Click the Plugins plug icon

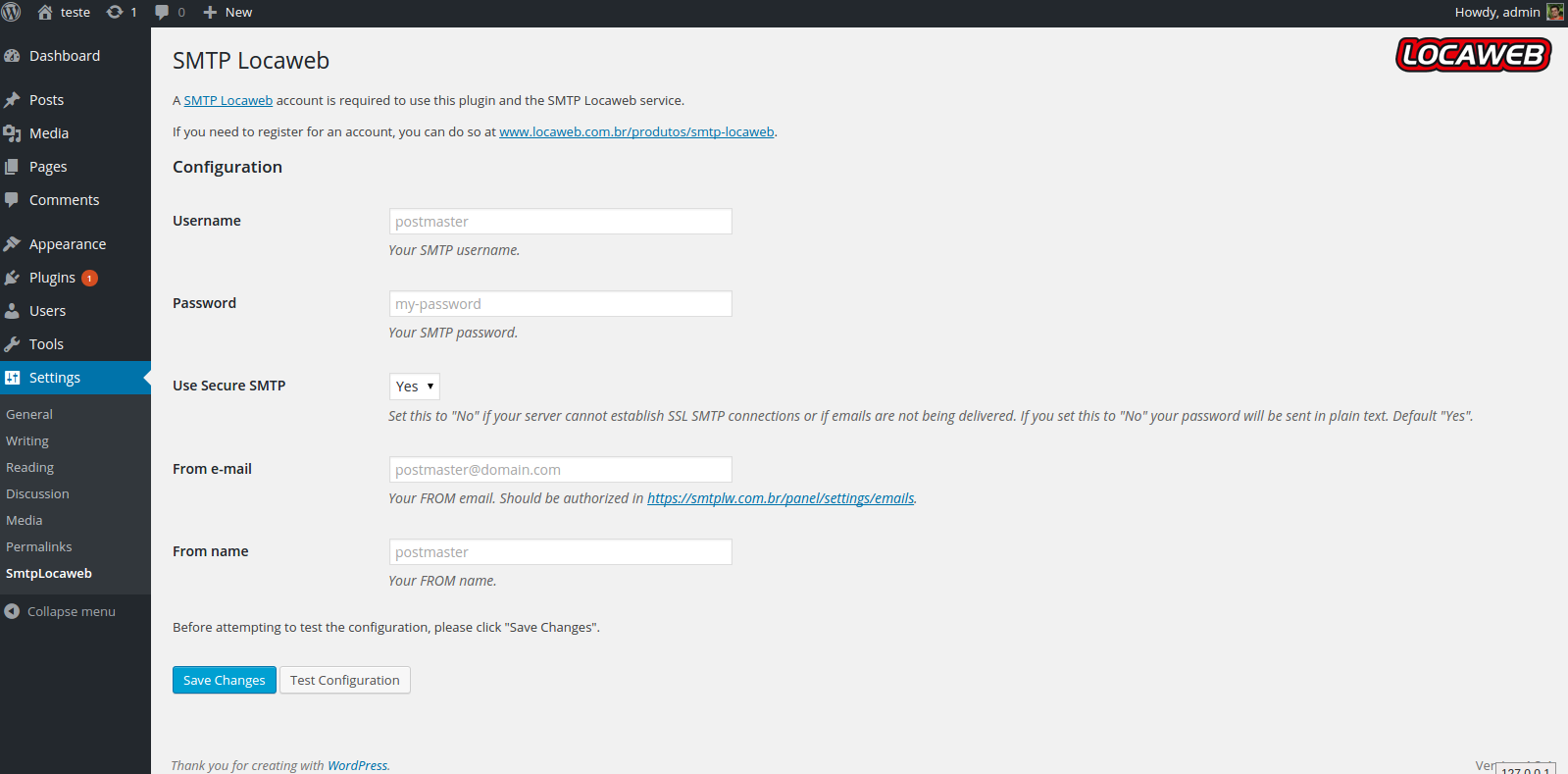tap(12, 278)
